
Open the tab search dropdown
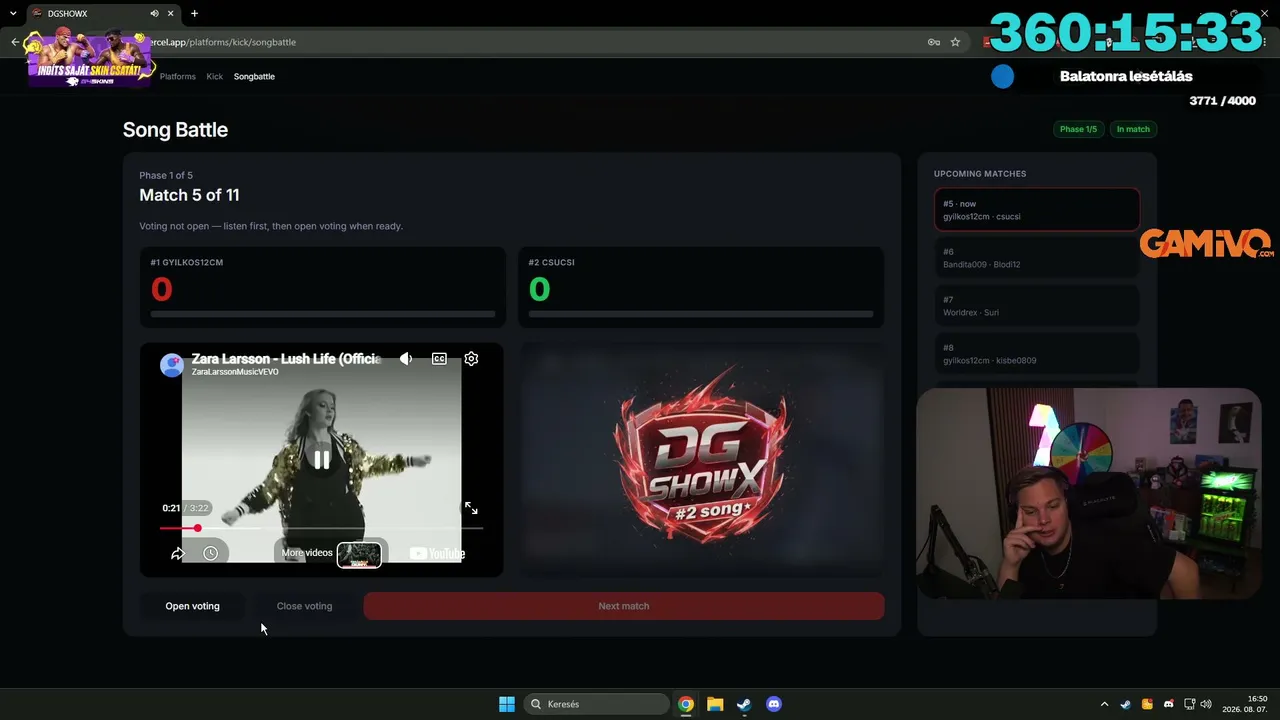pos(13,14)
